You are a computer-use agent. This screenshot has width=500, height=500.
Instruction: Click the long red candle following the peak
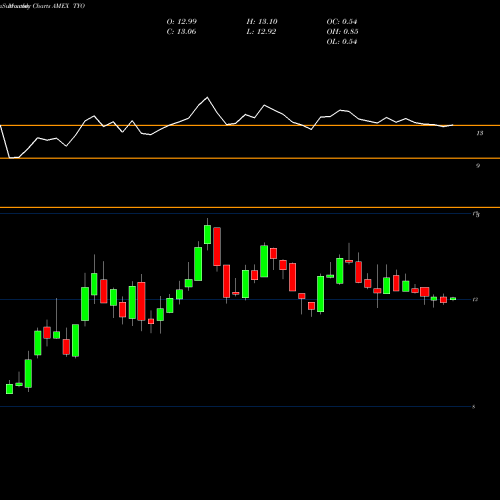217,247
